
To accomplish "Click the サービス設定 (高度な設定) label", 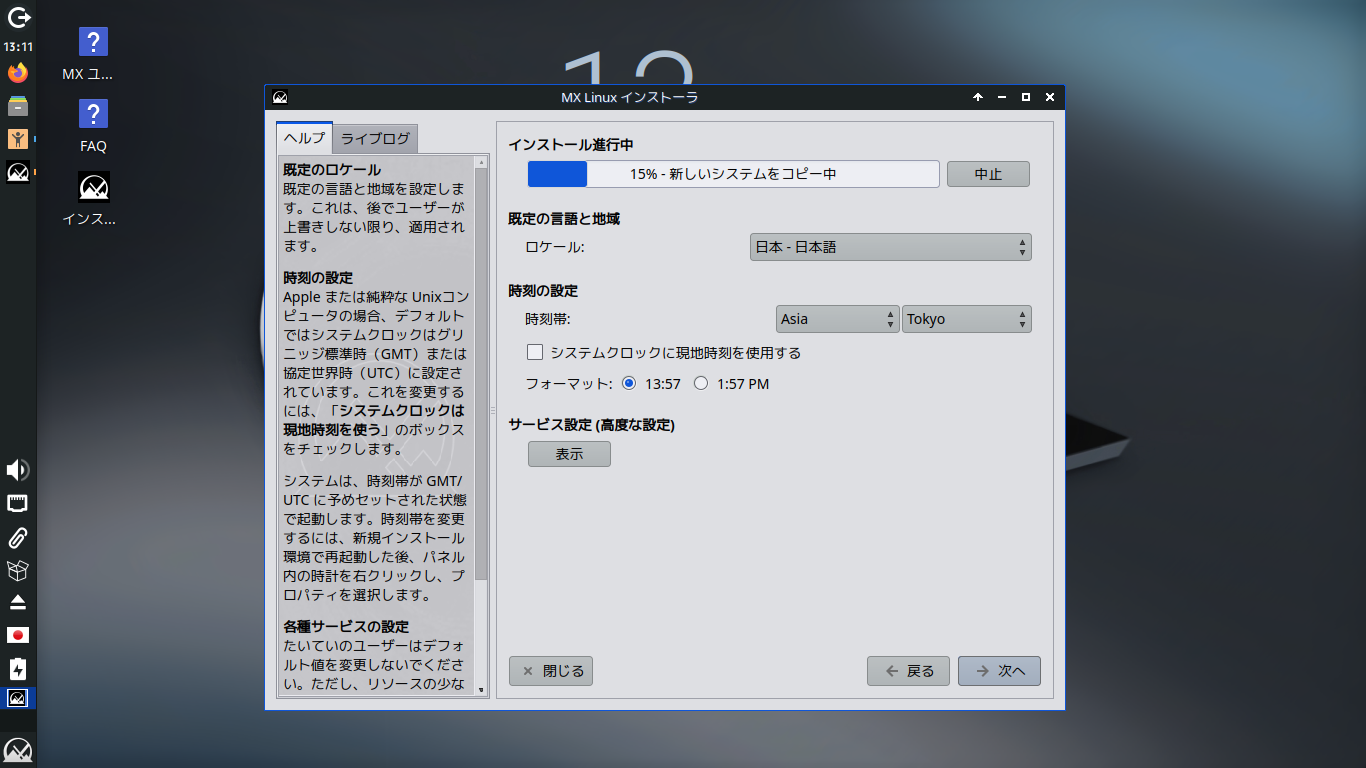I will [x=592, y=425].
